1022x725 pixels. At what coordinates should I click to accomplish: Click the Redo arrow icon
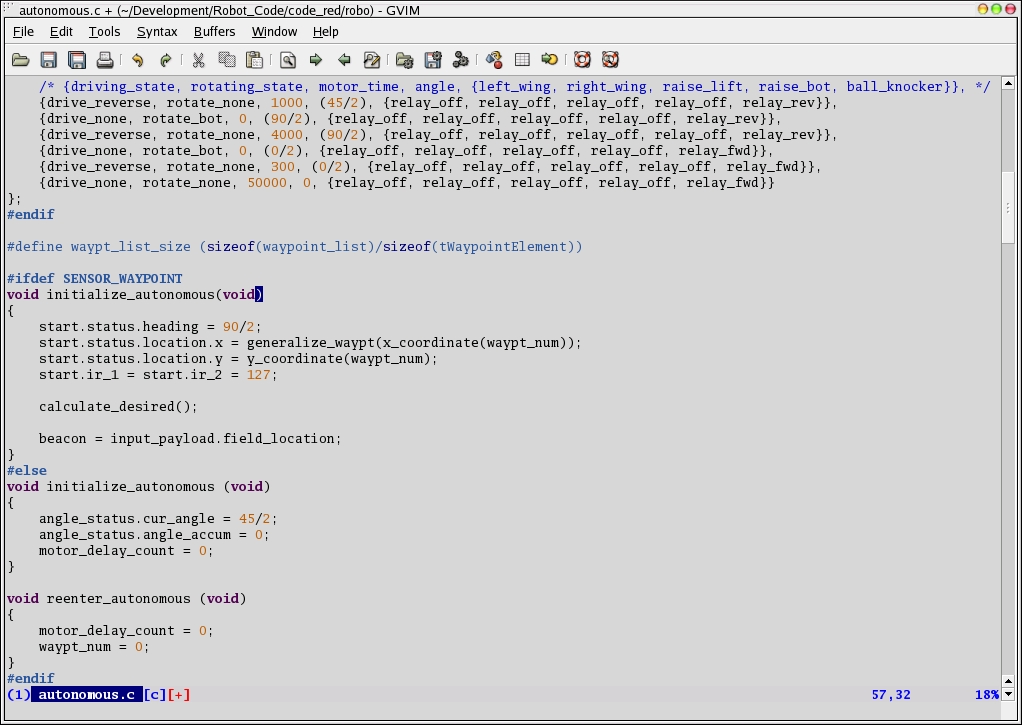(166, 60)
